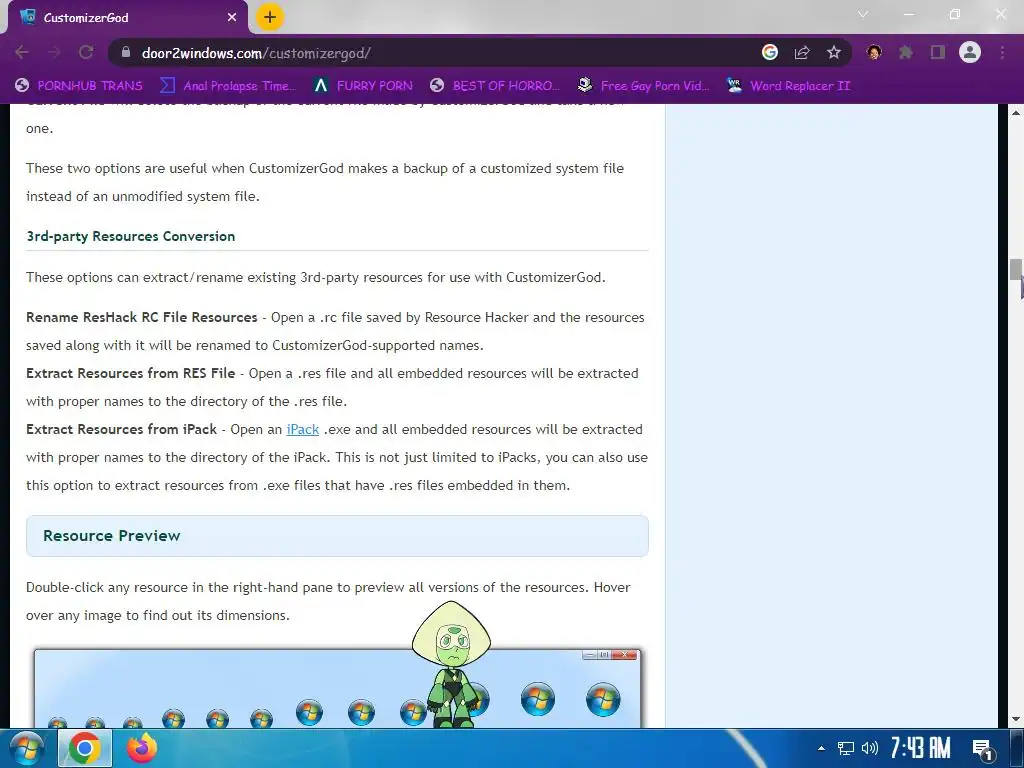Reload the current page
The width and height of the screenshot is (1024, 768).
tap(86, 52)
